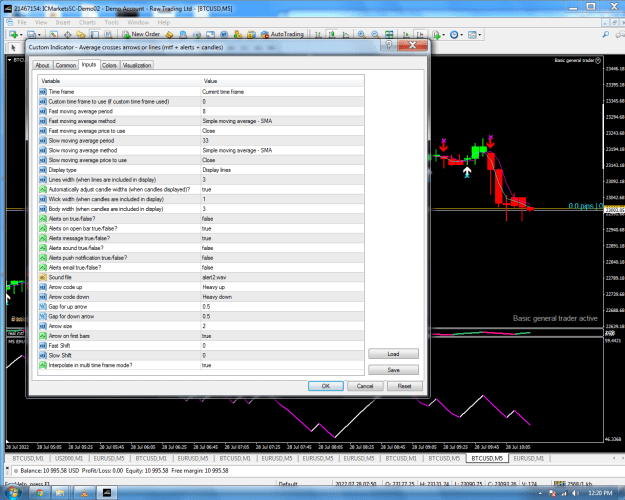Viewport: 625px width, 500px height.
Task: Open the periods clock icon
Action: pyautogui.click(x=454, y=35)
